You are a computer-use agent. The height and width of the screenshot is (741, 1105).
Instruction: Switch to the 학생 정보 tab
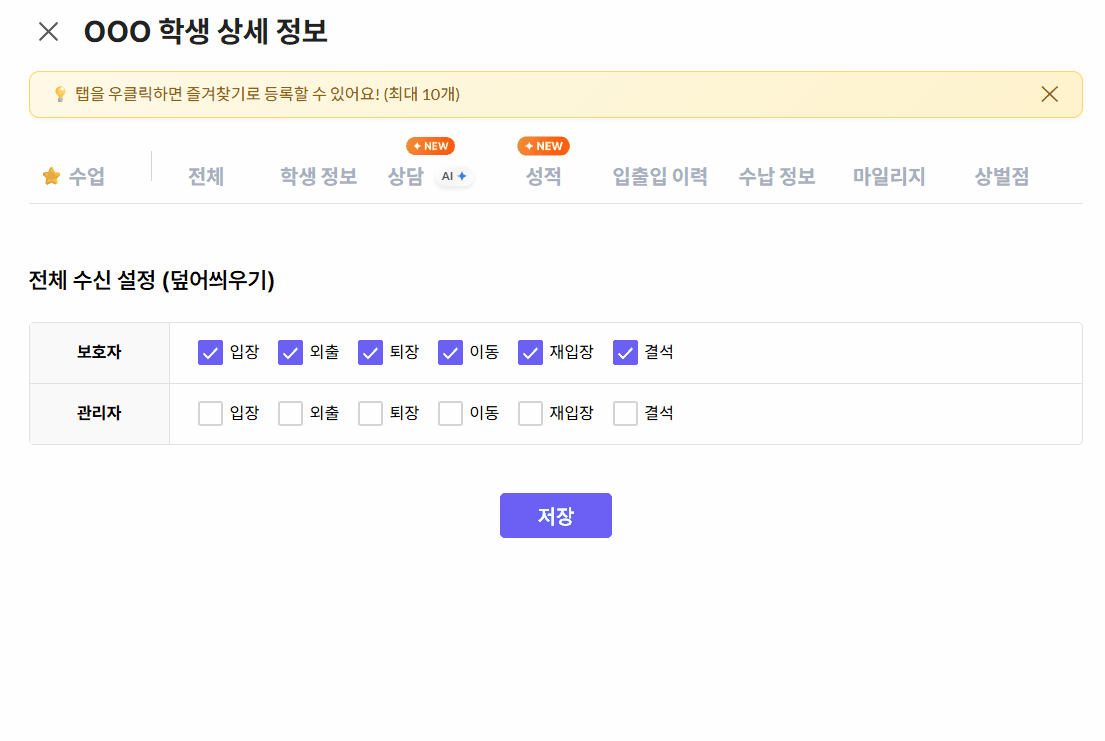pos(318,177)
